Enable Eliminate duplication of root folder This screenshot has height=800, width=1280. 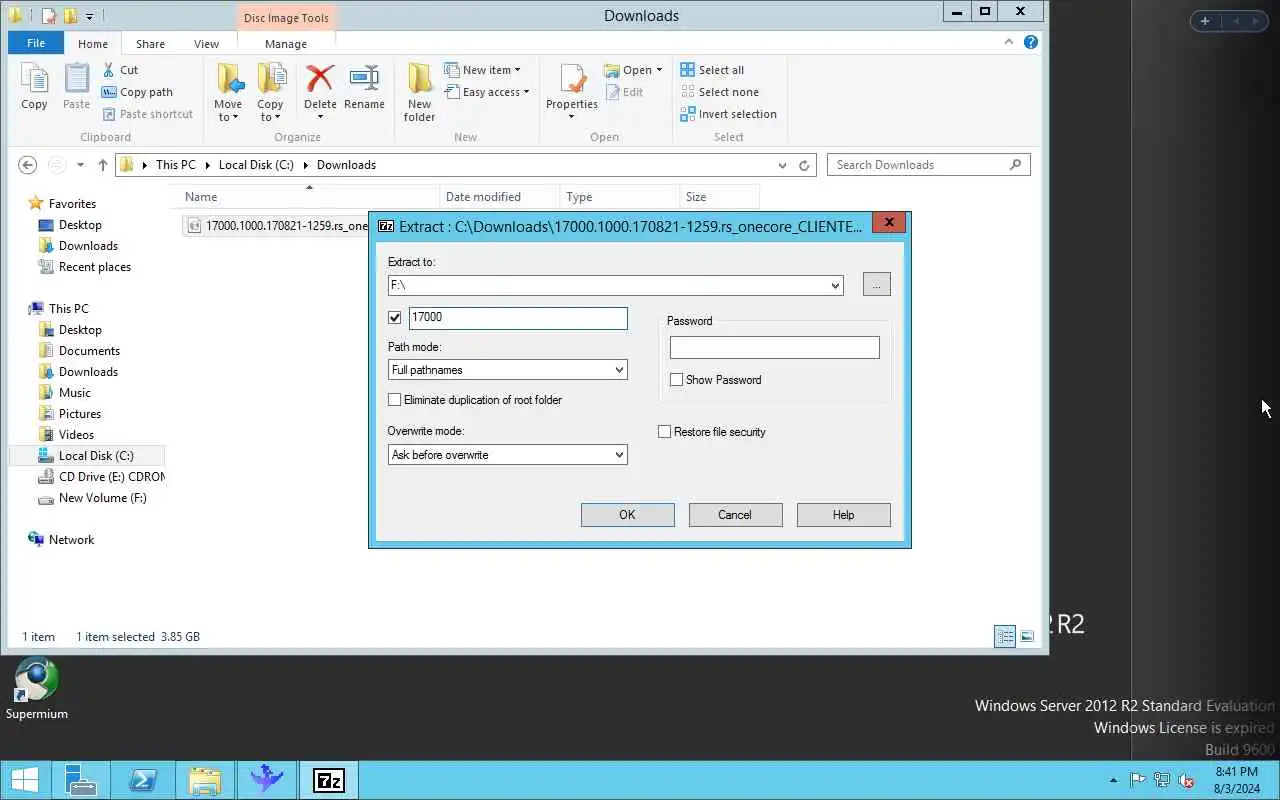[x=394, y=400]
